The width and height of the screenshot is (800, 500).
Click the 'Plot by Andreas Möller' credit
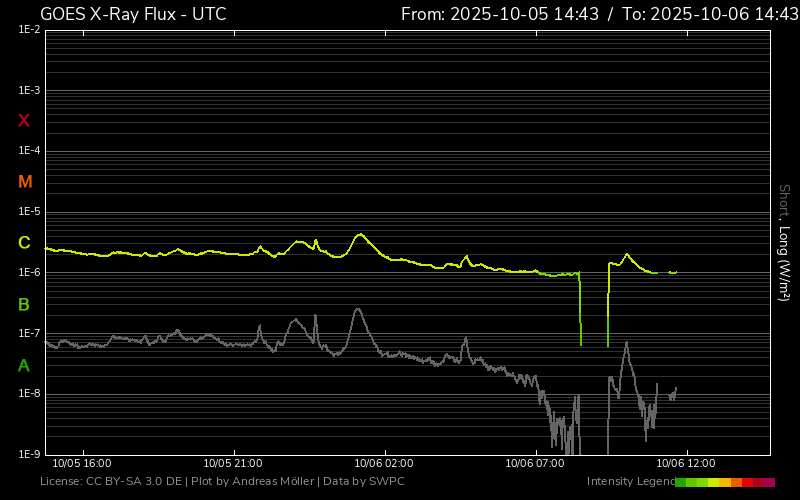(253, 482)
